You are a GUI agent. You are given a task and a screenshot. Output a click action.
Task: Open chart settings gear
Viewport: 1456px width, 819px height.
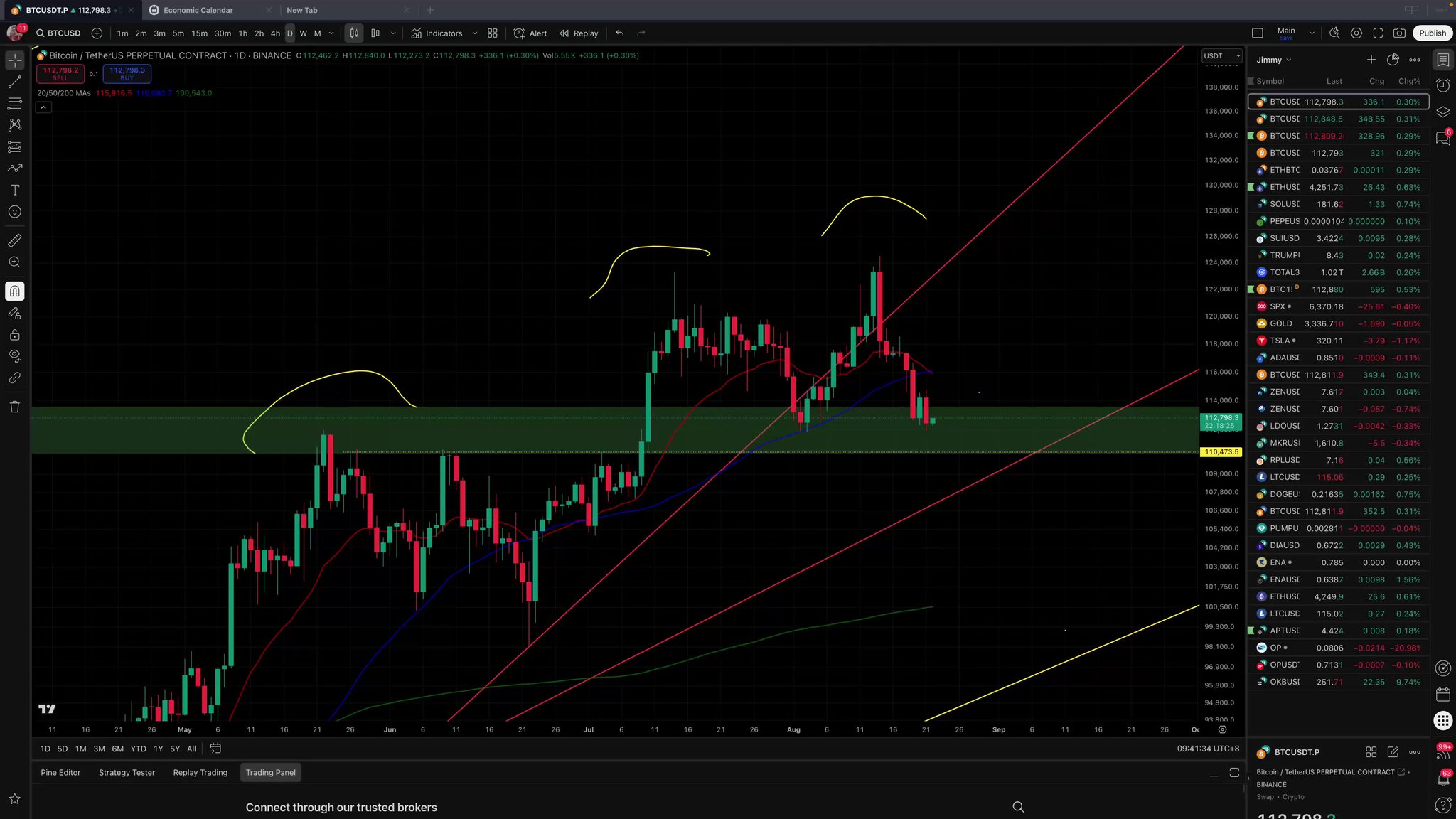(x=1356, y=33)
